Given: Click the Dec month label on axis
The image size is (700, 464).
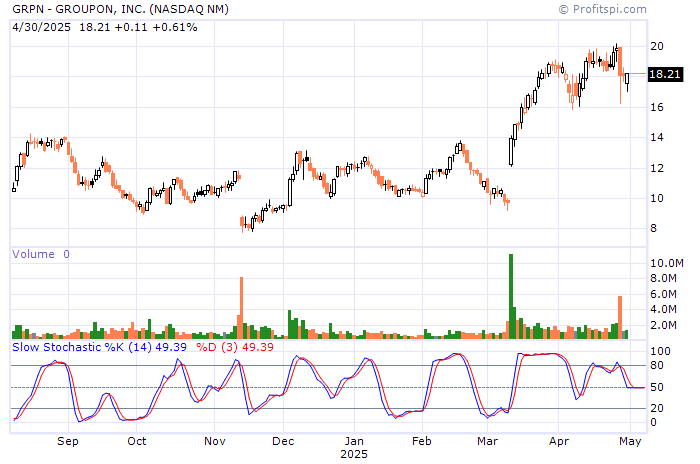Looking at the screenshot, I should click(x=283, y=441).
